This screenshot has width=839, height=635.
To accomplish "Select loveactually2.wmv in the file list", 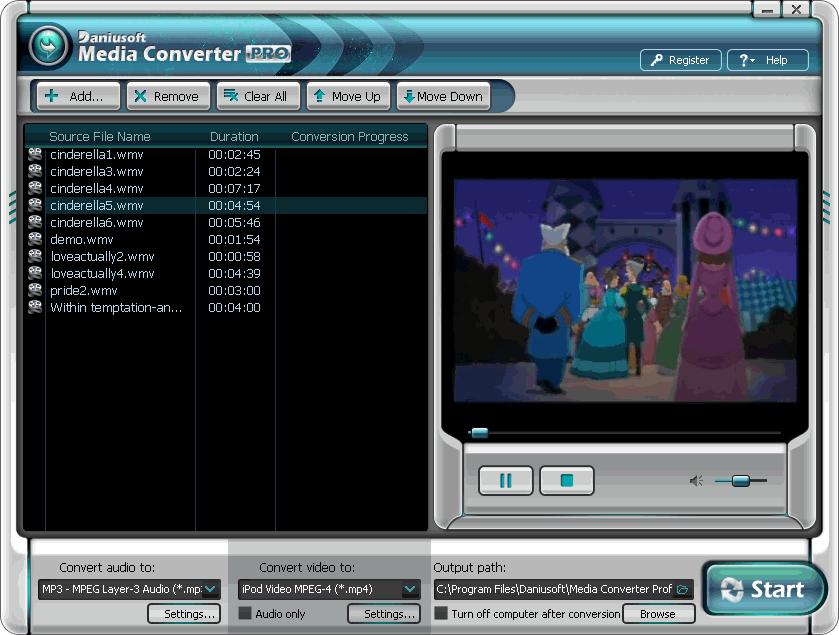I will tap(226, 256).
